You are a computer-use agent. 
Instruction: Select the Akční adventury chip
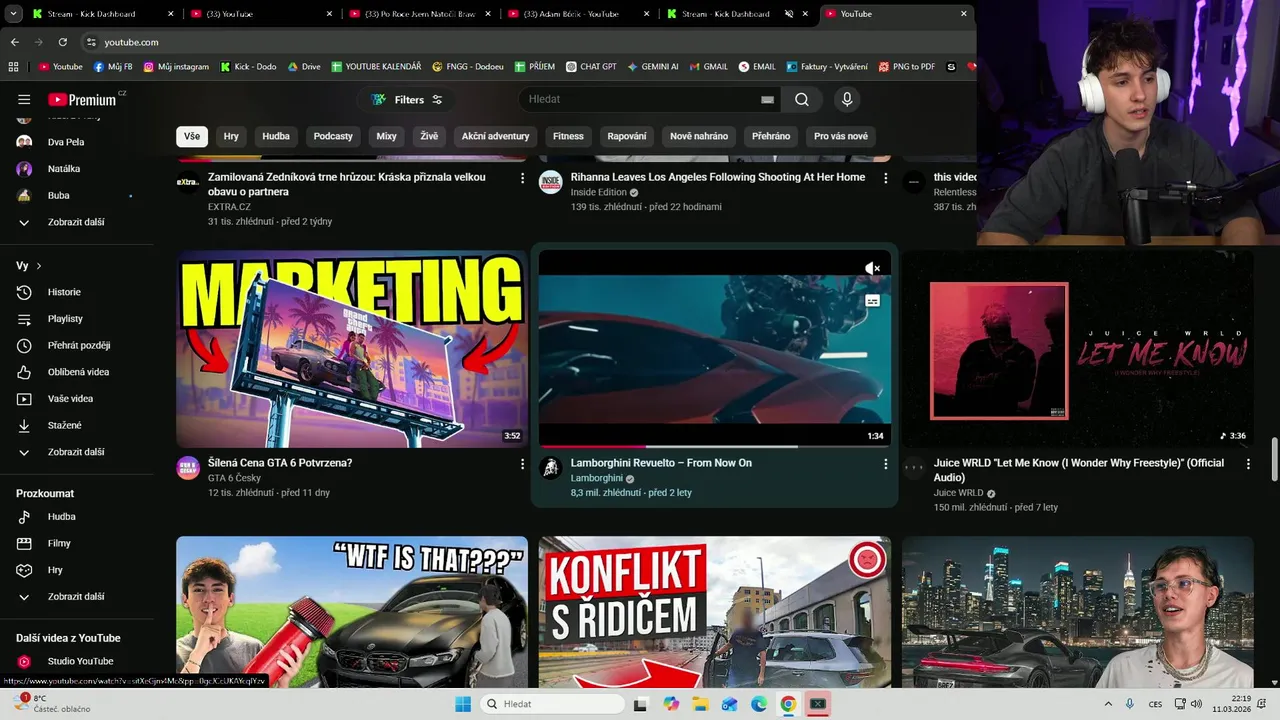pyautogui.click(x=495, y=136)
